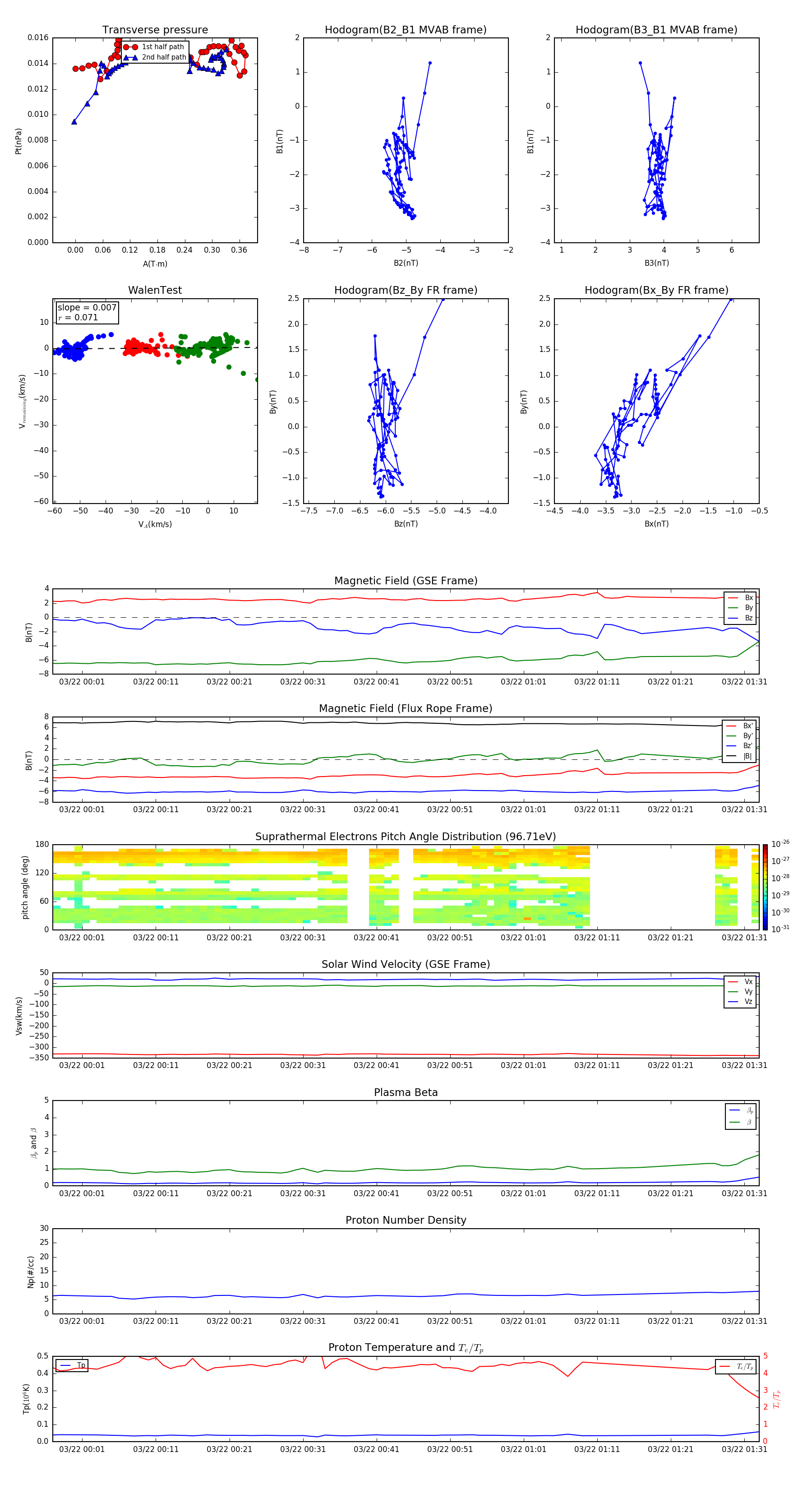Screen dimensions: 812x1489
Task: Click the "Proton Temperature and Te/Tp" title
Action: [x=406, y=1348]
